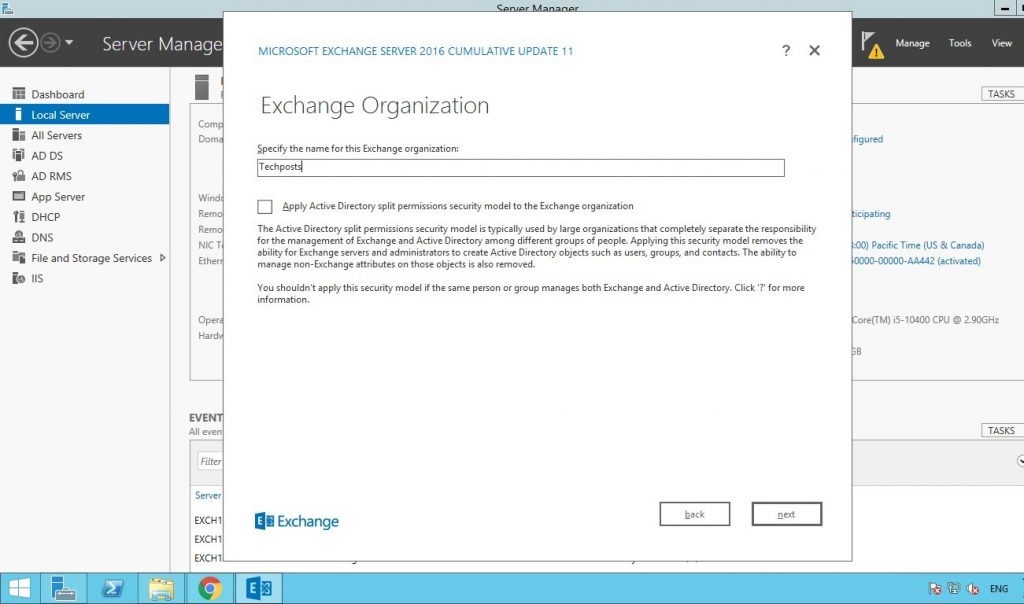This screenshot has height=604, width=1024.
Task: Launch PowerShell from taskbar
Action: tap(112, 588)
